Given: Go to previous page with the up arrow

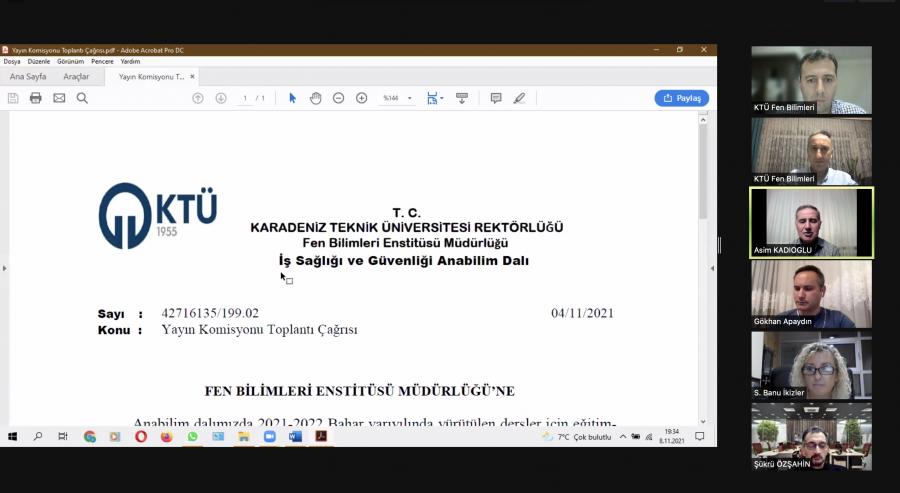Looking at the screenshot, I should tap(198, 98).
